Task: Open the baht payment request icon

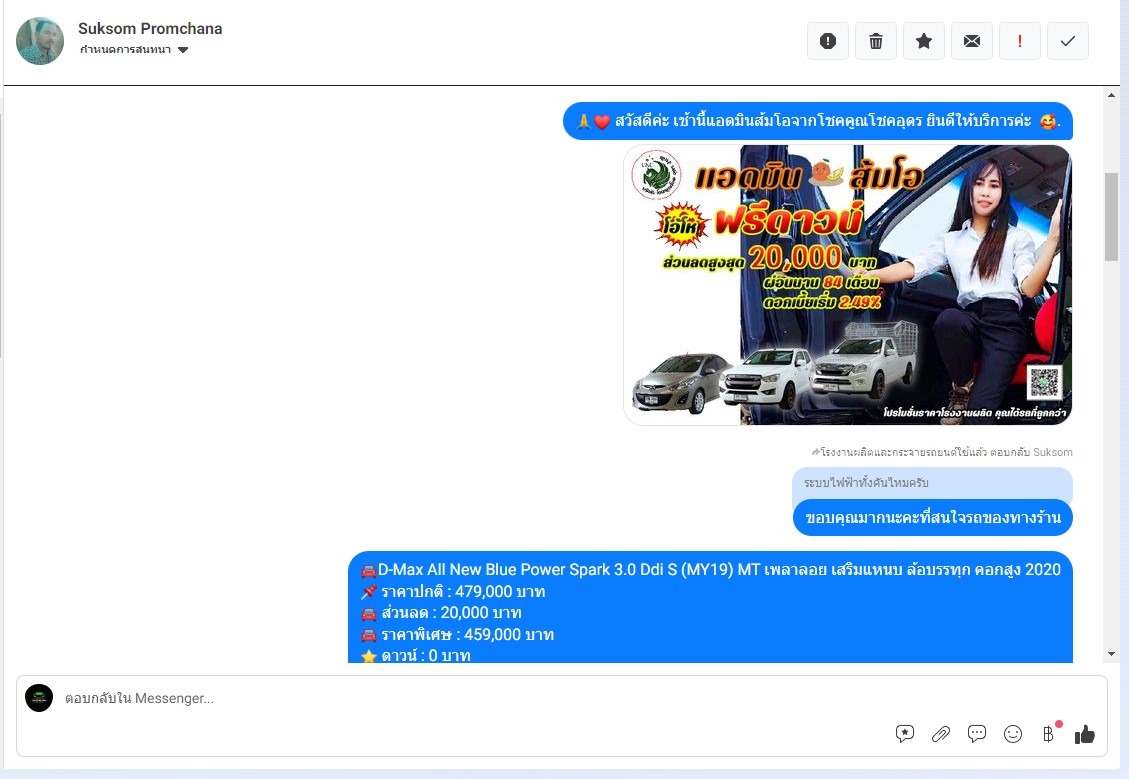Action: tap(1049, 734)
